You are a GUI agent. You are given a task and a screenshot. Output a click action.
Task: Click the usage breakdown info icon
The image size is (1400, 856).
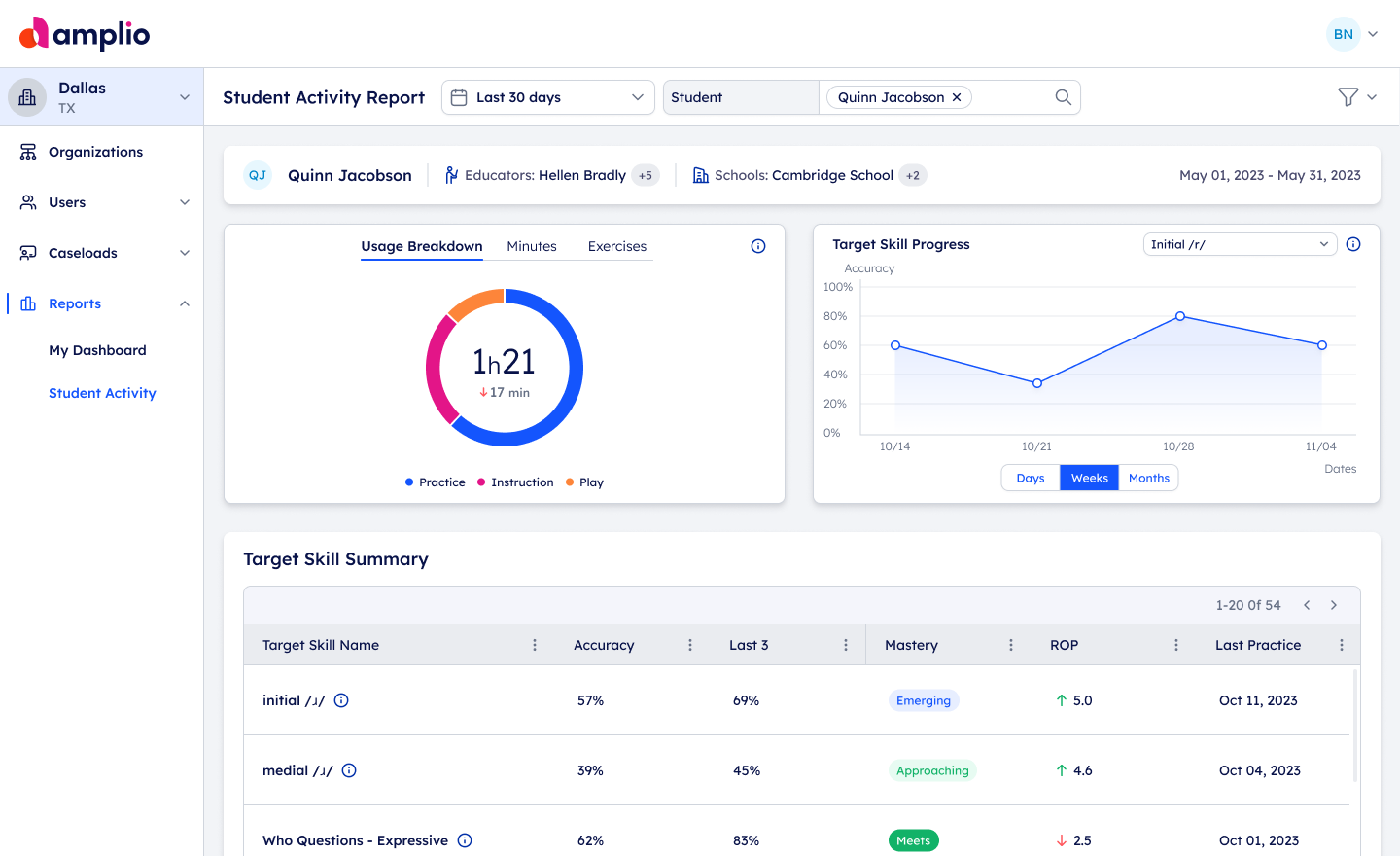[758, 246]
